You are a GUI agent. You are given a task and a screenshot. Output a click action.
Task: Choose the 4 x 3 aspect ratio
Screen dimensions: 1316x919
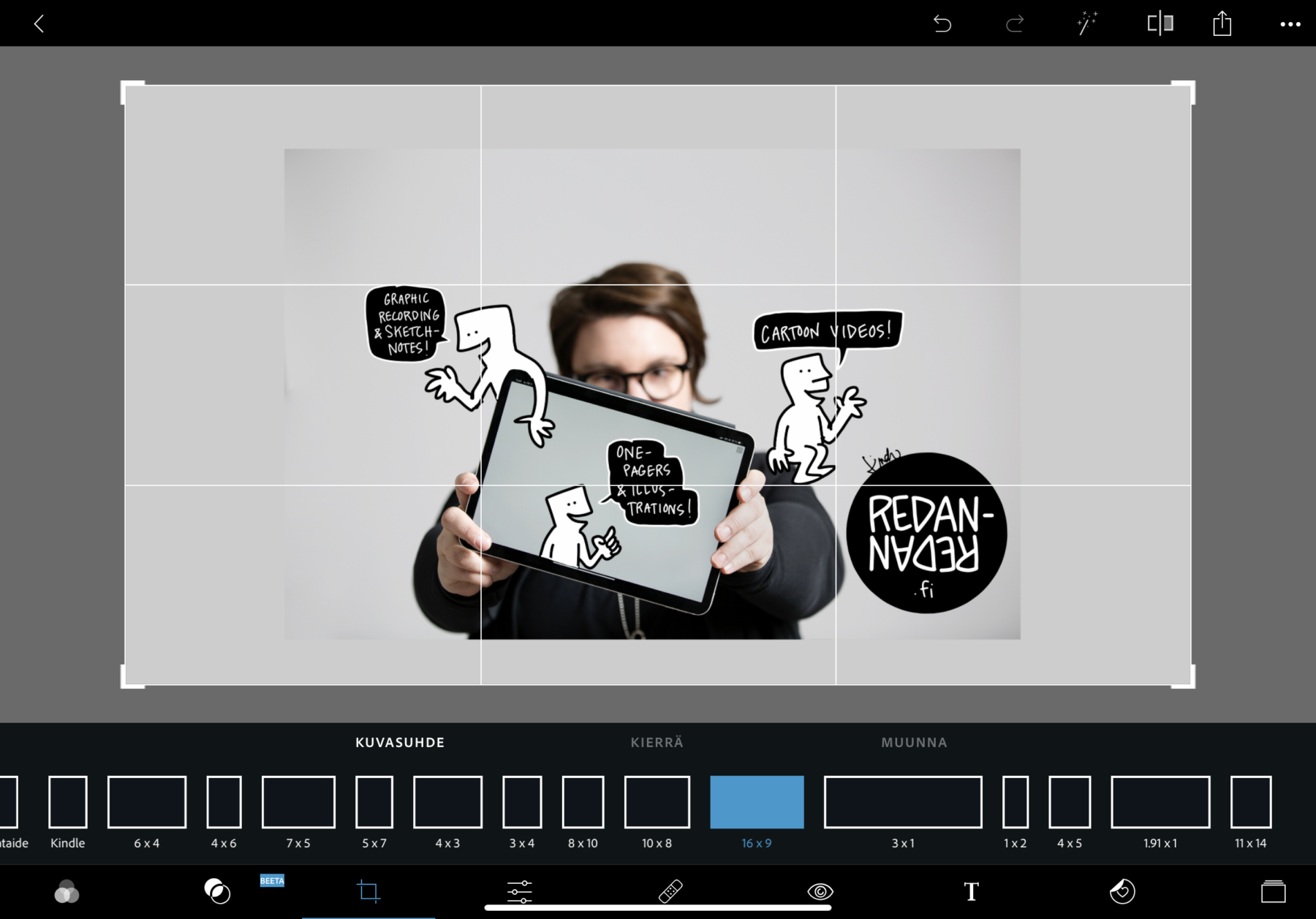pyautogui.click(x=447, y=812)
